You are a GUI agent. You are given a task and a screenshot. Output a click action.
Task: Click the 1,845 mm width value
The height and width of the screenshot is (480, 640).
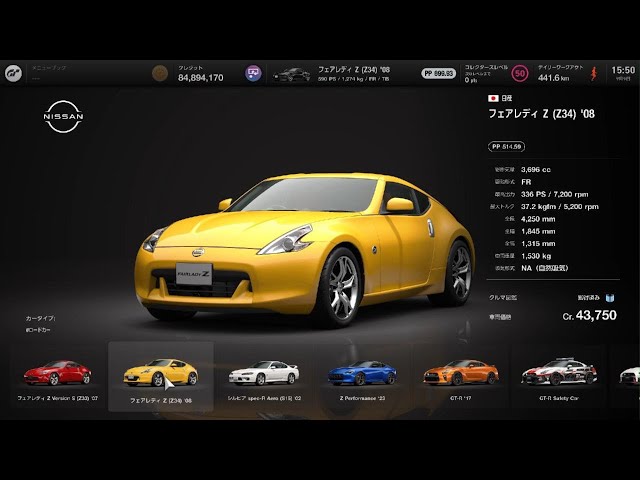538,231
